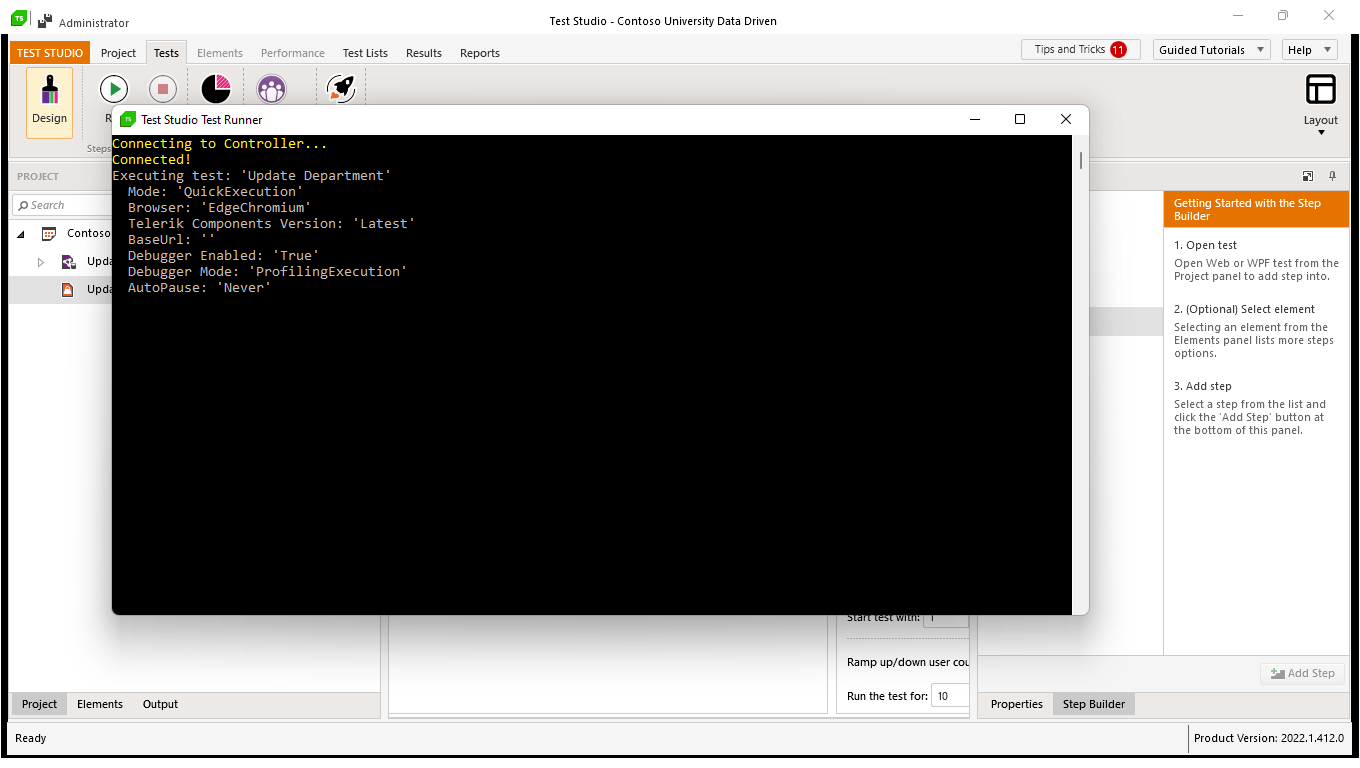Image resolution: width=1360 pixels, height=768 pixels.
Task: Click the project Search field
Action: 62,205
